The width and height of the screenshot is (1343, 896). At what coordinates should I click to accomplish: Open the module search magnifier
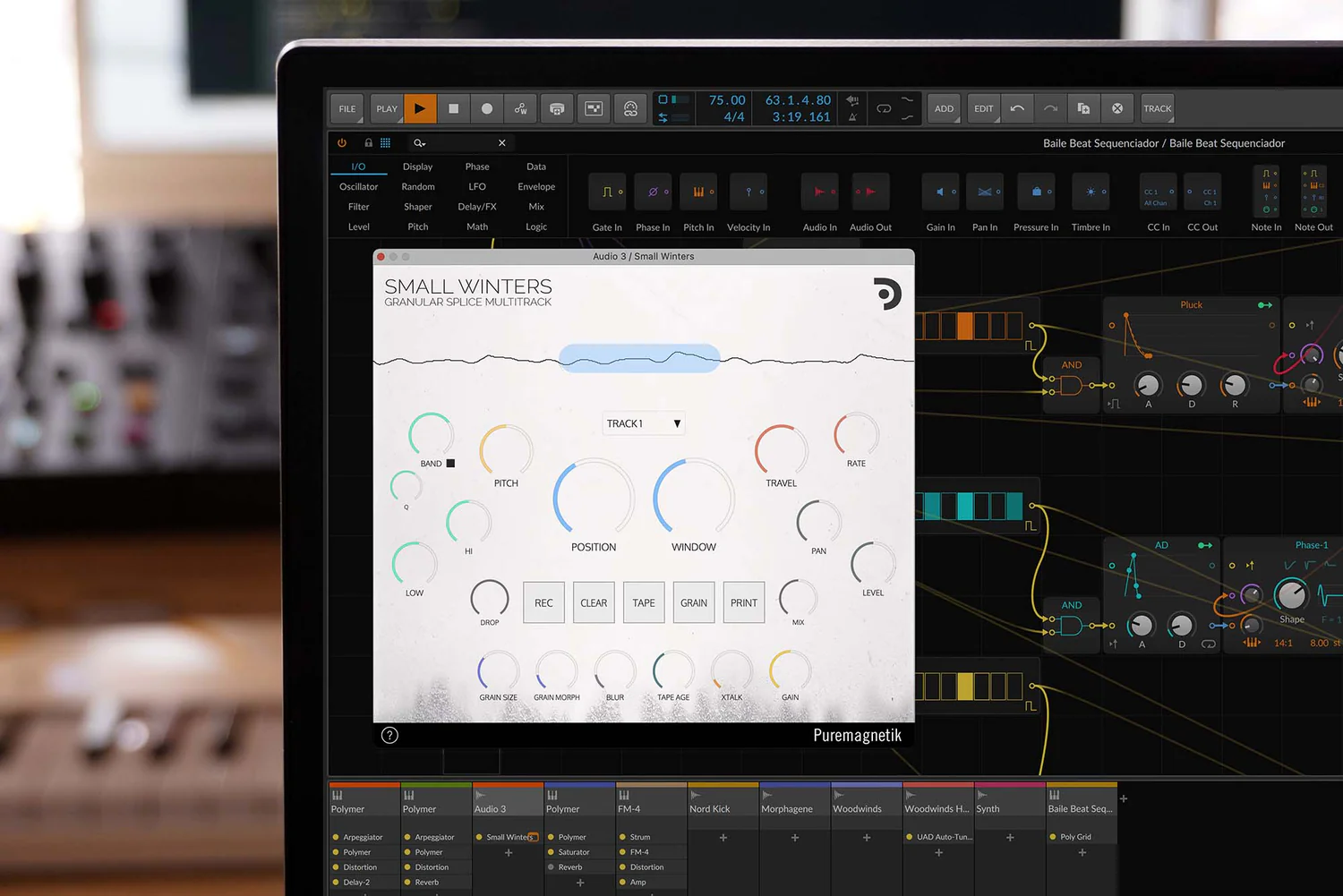coord(419,143)
